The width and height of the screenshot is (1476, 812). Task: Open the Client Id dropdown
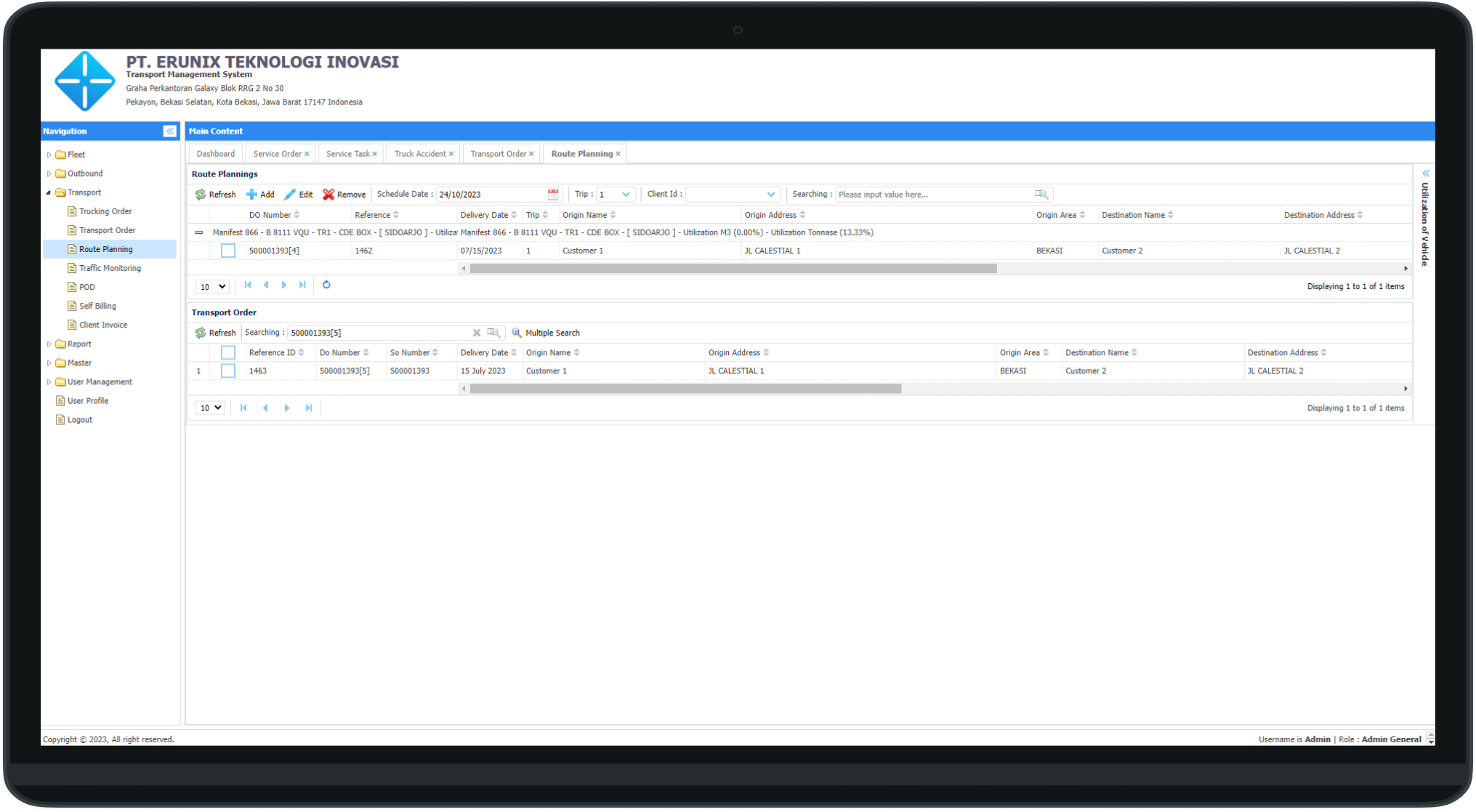click(x=771, y=194)
